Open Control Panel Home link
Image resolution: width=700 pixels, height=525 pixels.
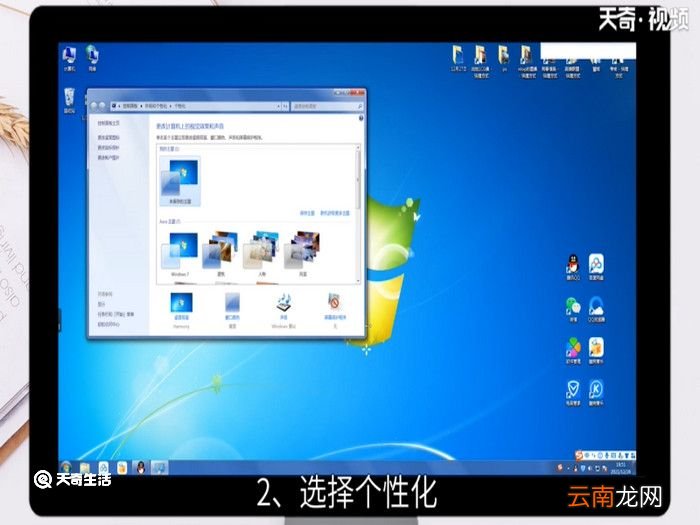[108, 123]
